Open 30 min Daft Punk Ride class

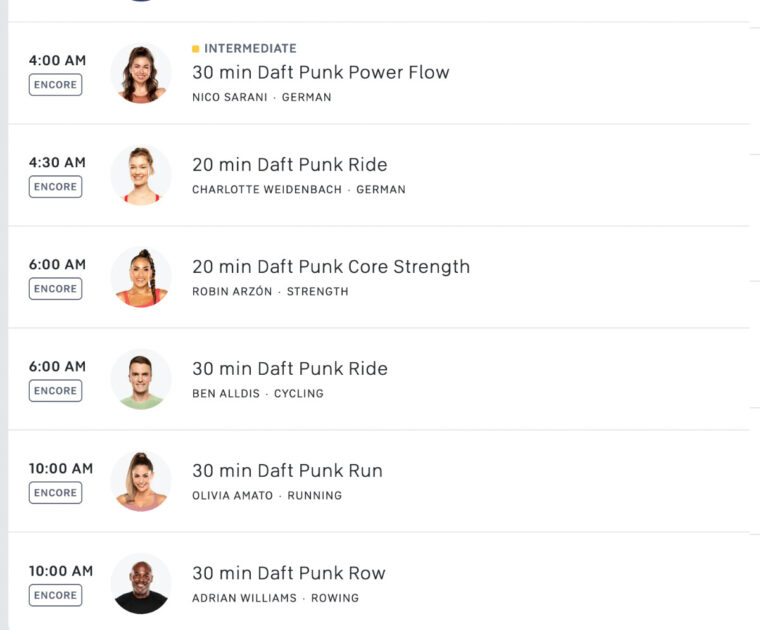289,369
